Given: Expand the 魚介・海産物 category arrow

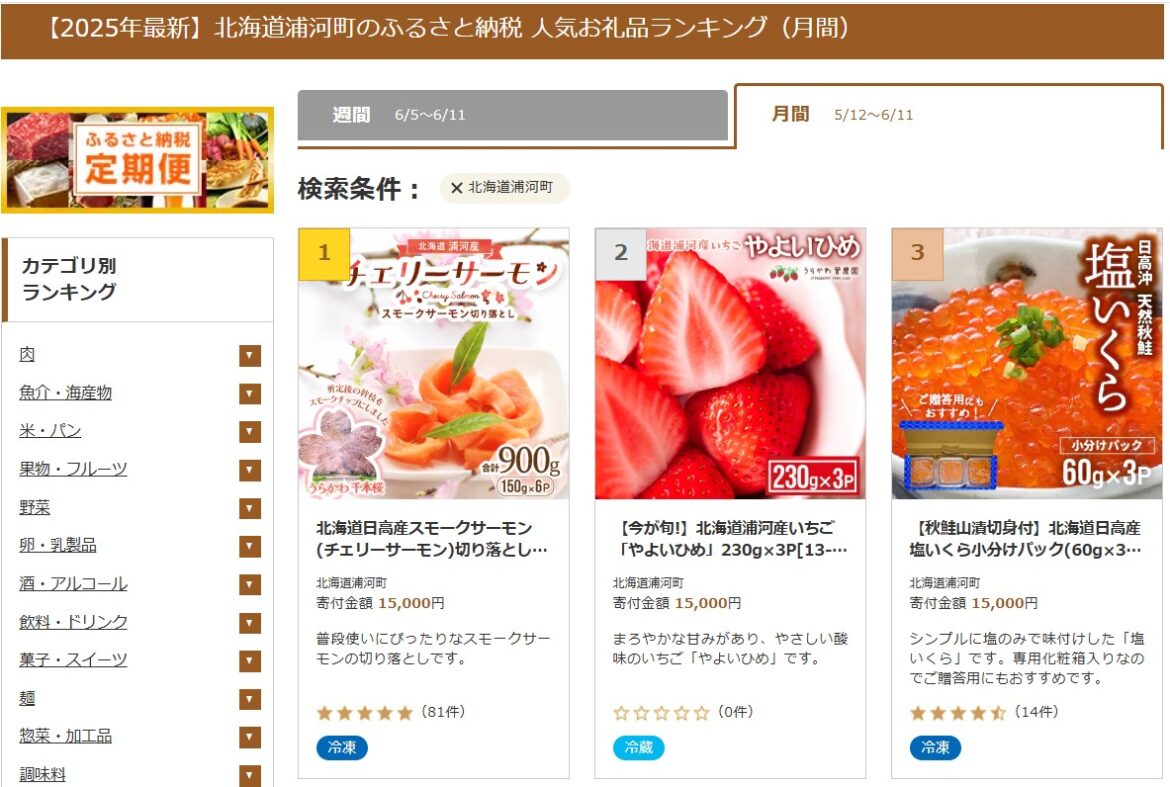Looking at the screenshot, I should point(250,393).
